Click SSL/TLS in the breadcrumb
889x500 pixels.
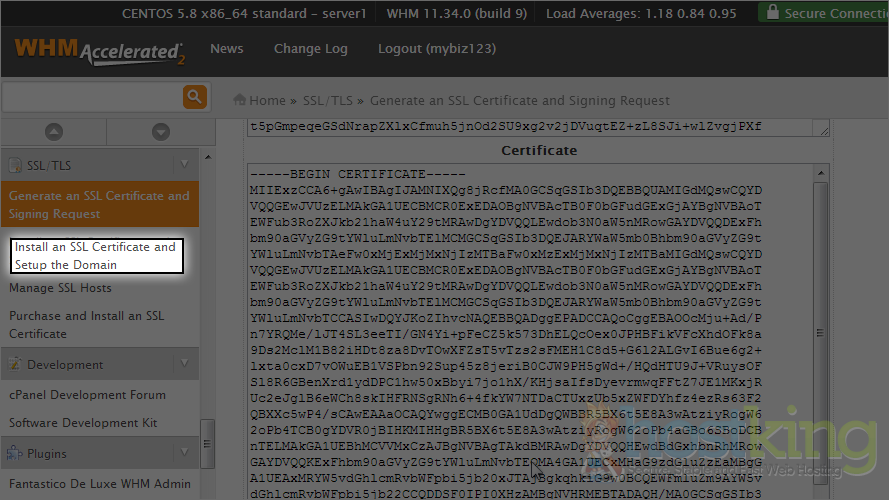[326, 101]
